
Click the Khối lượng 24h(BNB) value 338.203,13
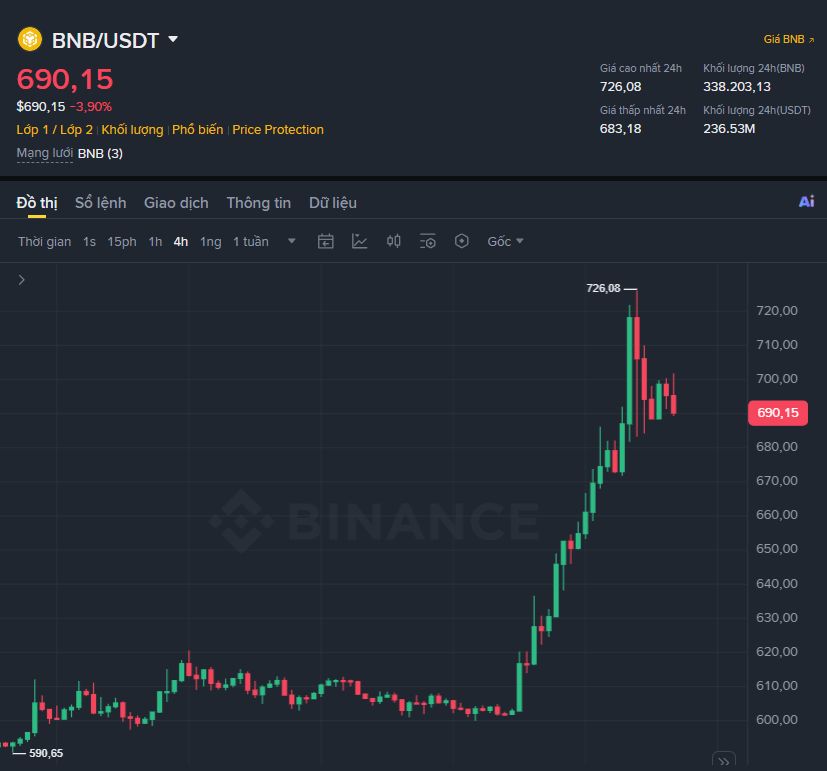(x=737, y=86)
